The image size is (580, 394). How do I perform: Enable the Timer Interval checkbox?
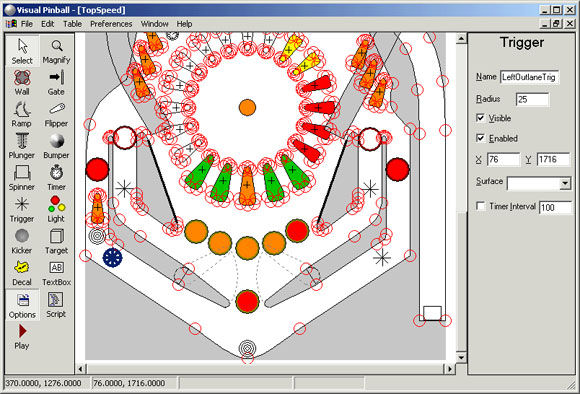point(480,206)
